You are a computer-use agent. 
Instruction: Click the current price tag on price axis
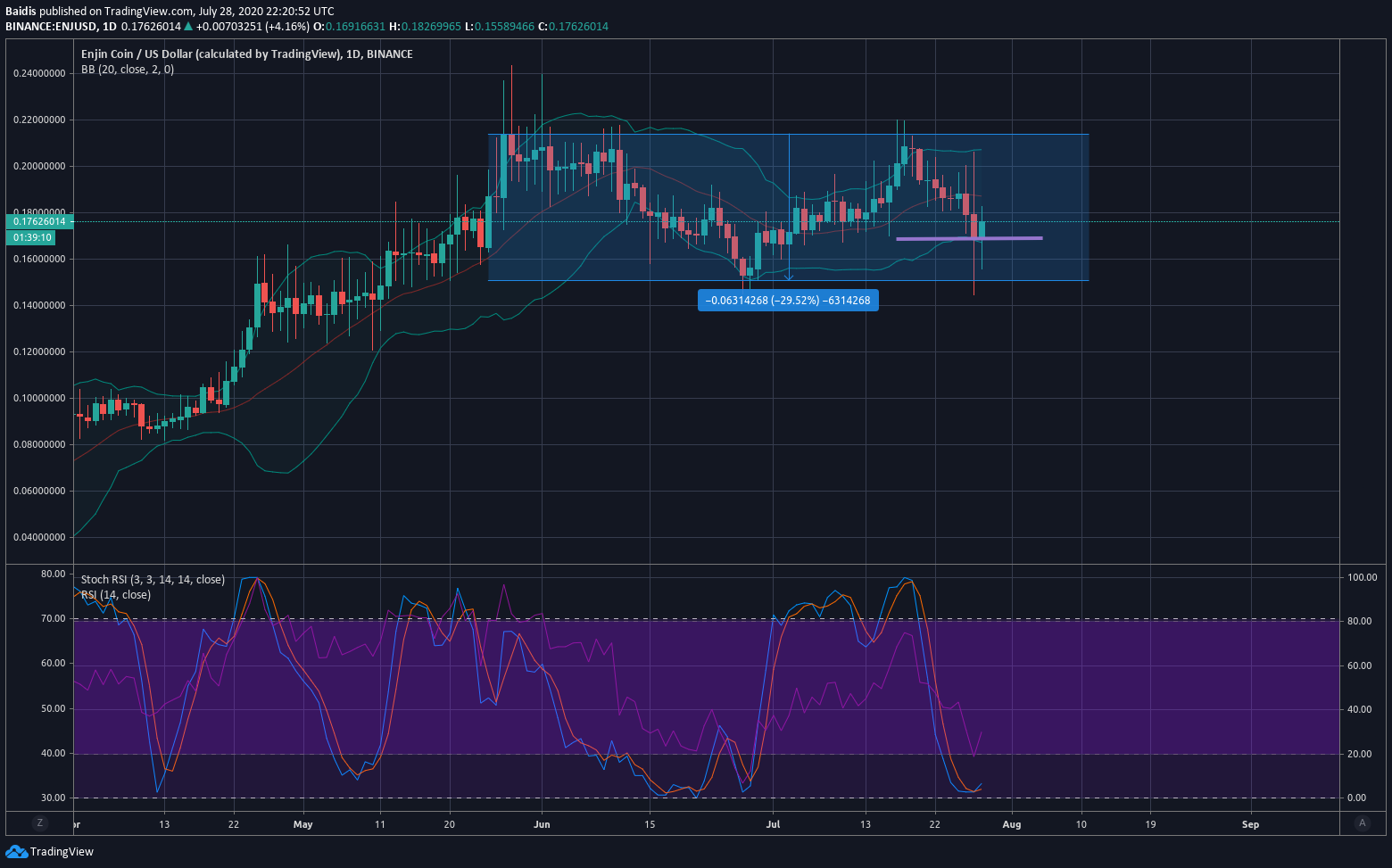coord(39,221)
